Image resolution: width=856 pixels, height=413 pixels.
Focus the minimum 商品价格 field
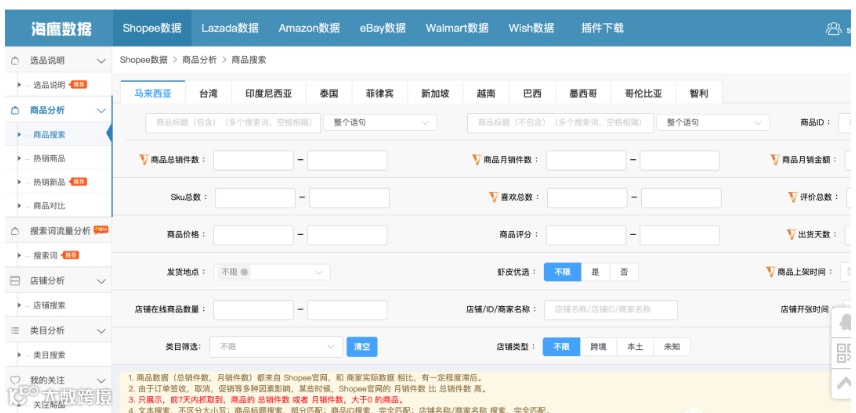coord(253,235)
